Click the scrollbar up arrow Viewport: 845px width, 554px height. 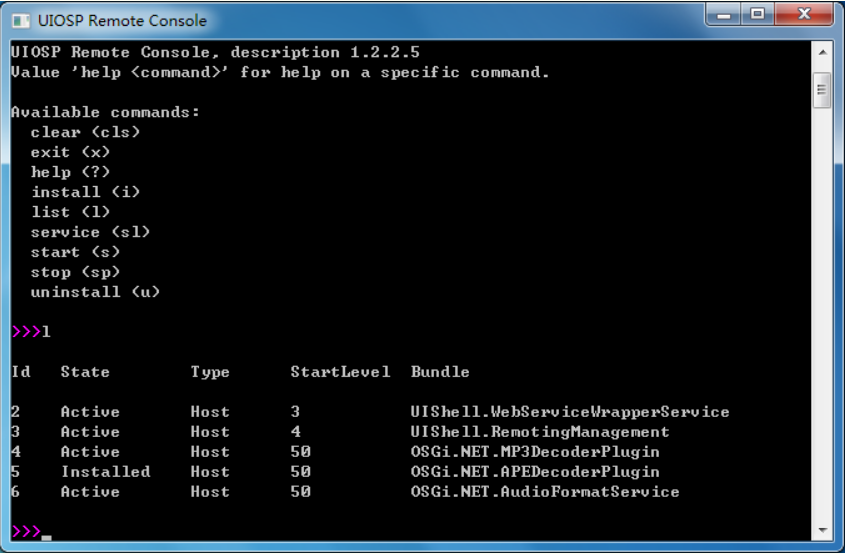tap(822, 52)
